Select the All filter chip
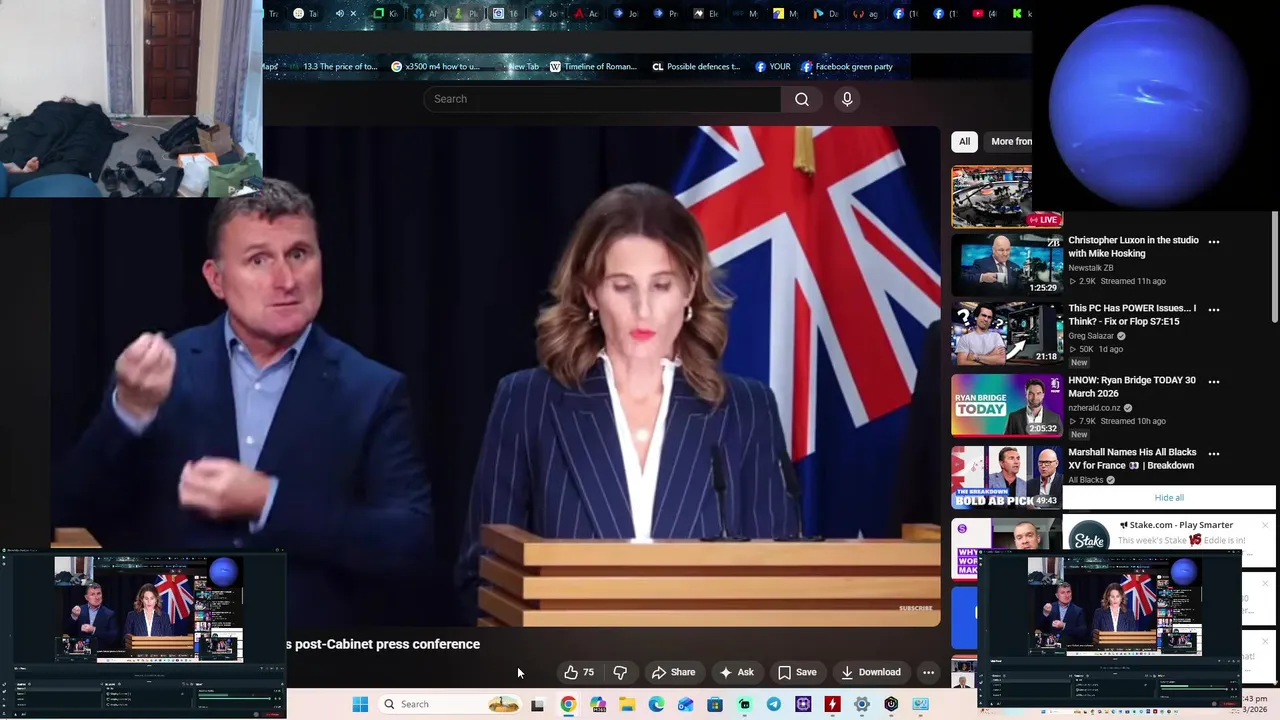 pos(964,141)
